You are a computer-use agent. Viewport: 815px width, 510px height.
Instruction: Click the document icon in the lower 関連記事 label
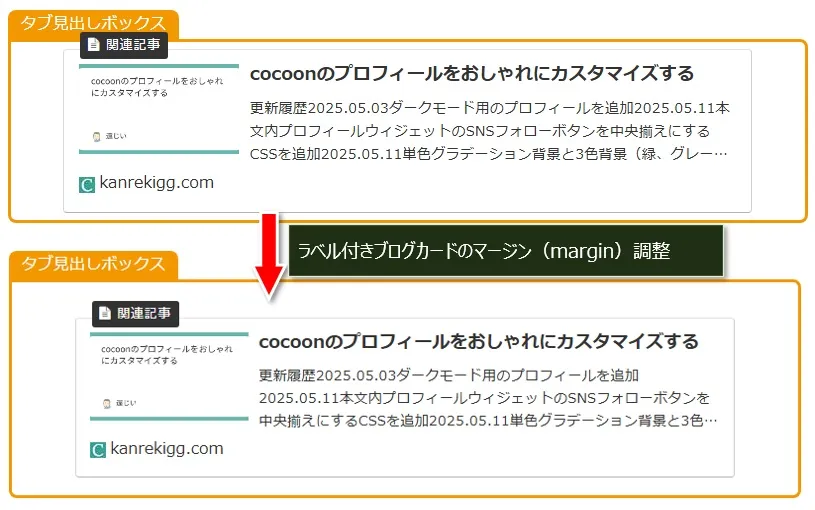106,313
